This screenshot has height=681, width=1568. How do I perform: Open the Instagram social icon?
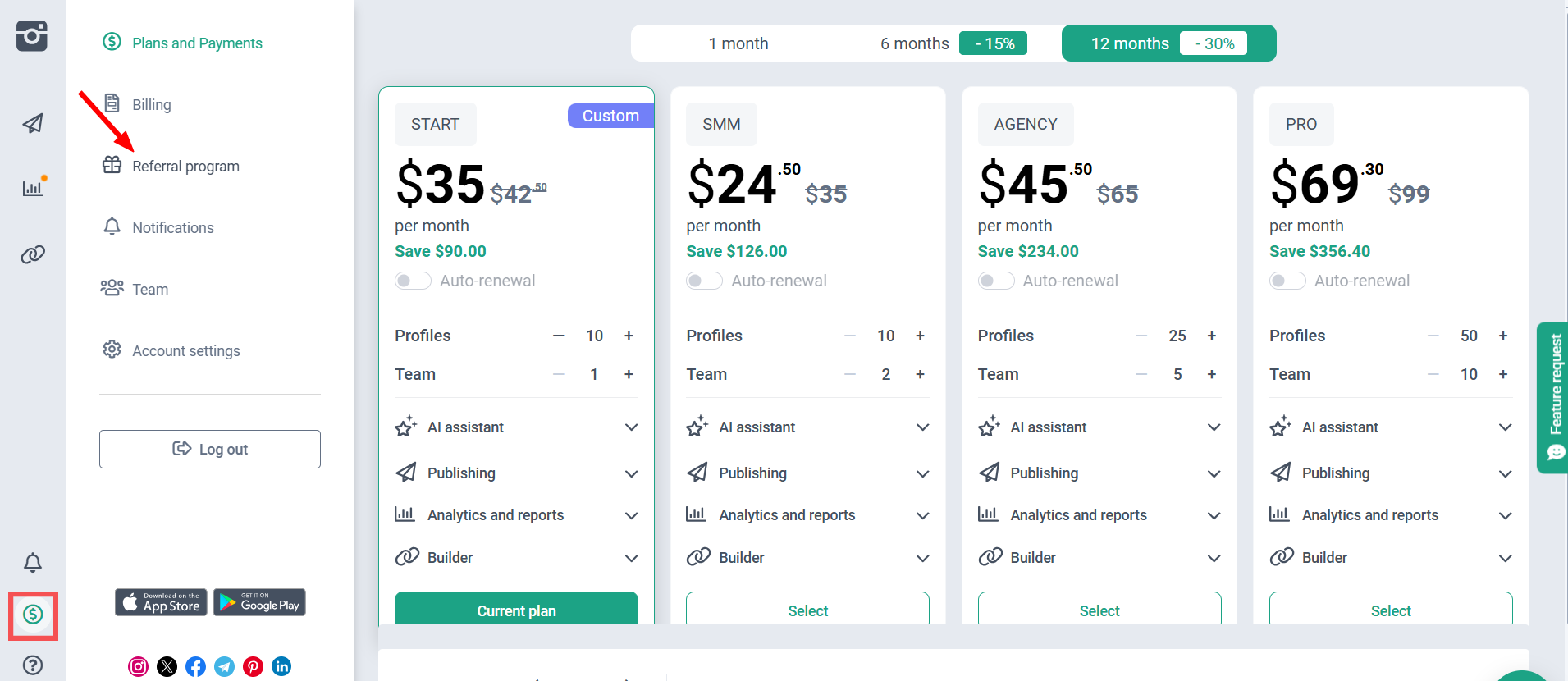[138, 666]
